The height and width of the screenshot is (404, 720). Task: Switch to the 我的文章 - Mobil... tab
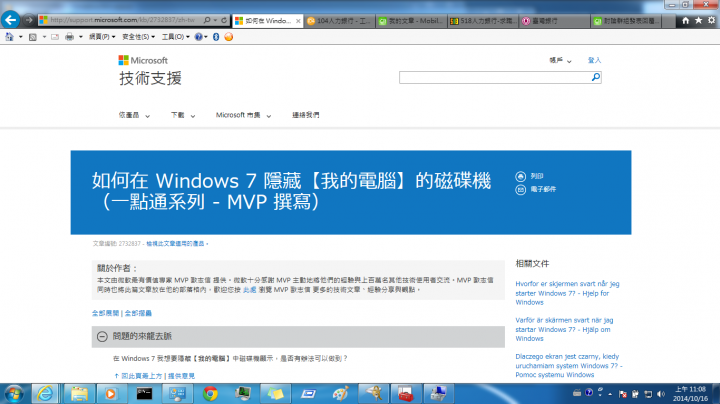click(411, 21)
